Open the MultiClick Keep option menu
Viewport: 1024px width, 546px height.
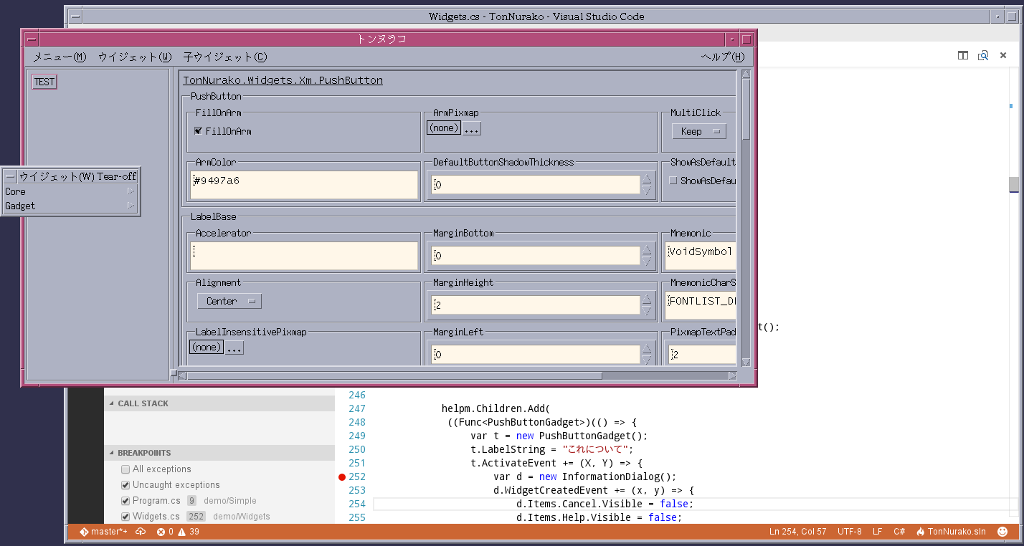click(699, 131)
